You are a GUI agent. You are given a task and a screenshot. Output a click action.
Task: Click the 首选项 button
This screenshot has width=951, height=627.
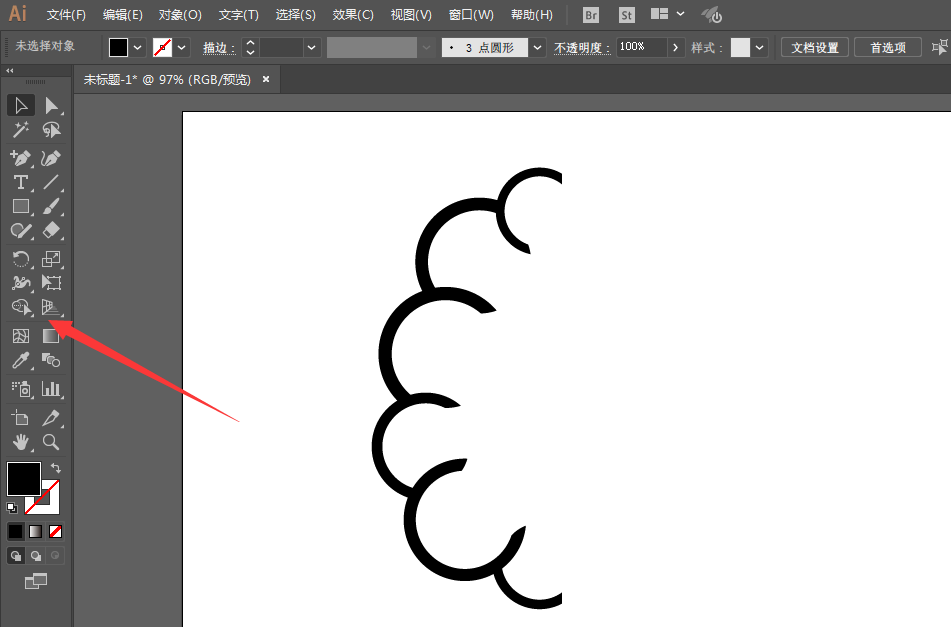(887, 47)
